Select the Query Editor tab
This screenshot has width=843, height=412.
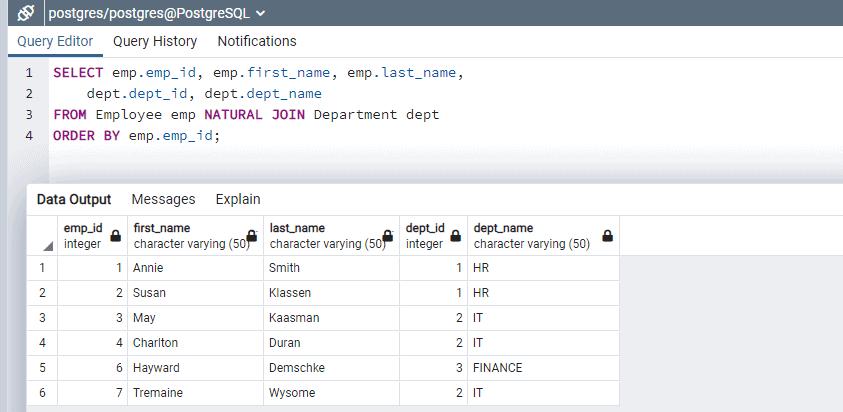click(x=55, y=41)
